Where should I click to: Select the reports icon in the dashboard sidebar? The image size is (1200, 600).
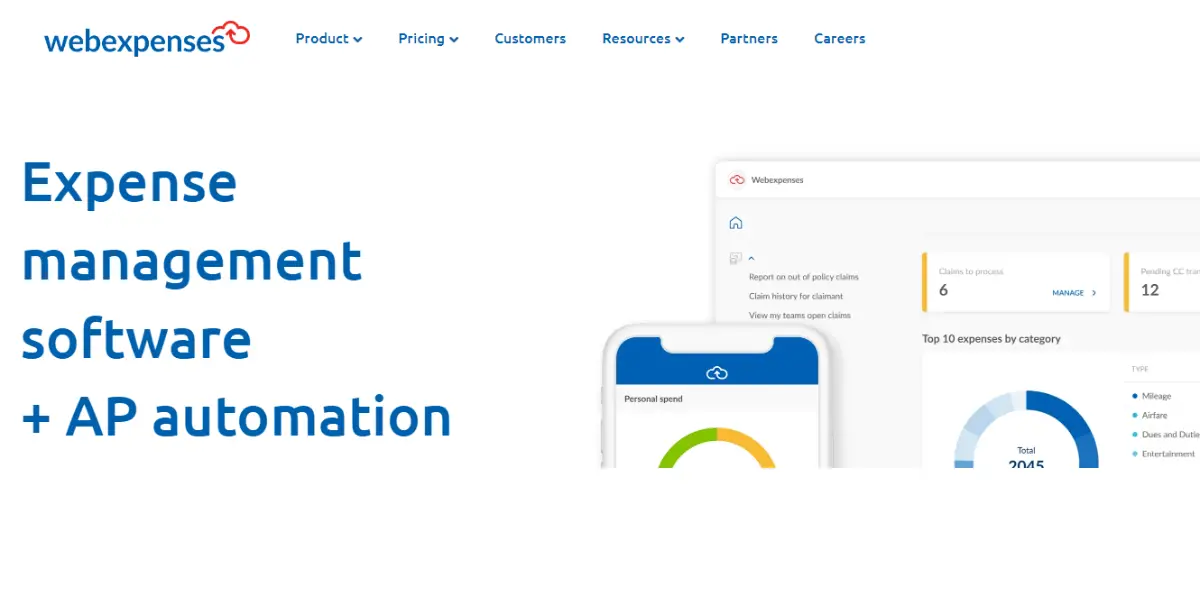click(x=736, y=258)
